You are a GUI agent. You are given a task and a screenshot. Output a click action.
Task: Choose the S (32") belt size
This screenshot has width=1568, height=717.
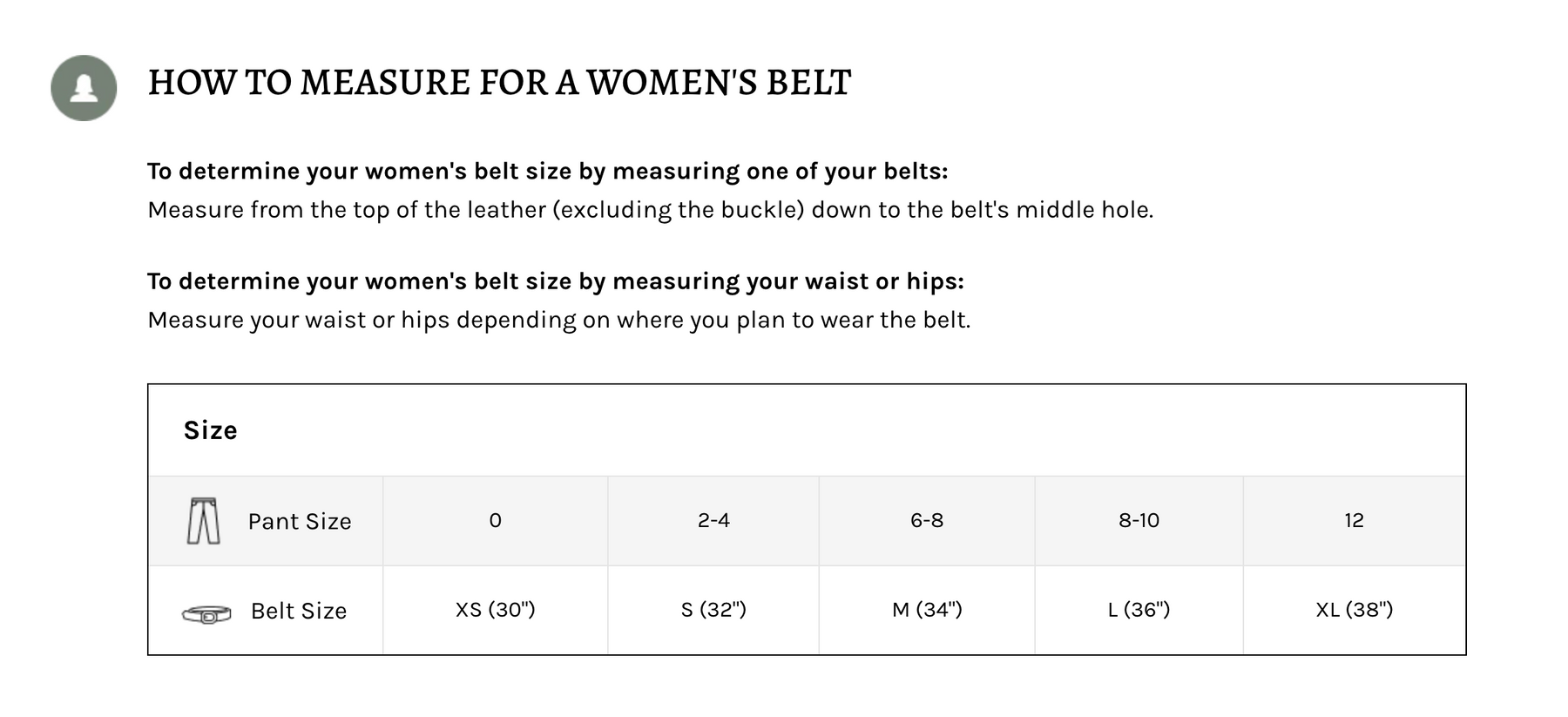tap(713, 610)
